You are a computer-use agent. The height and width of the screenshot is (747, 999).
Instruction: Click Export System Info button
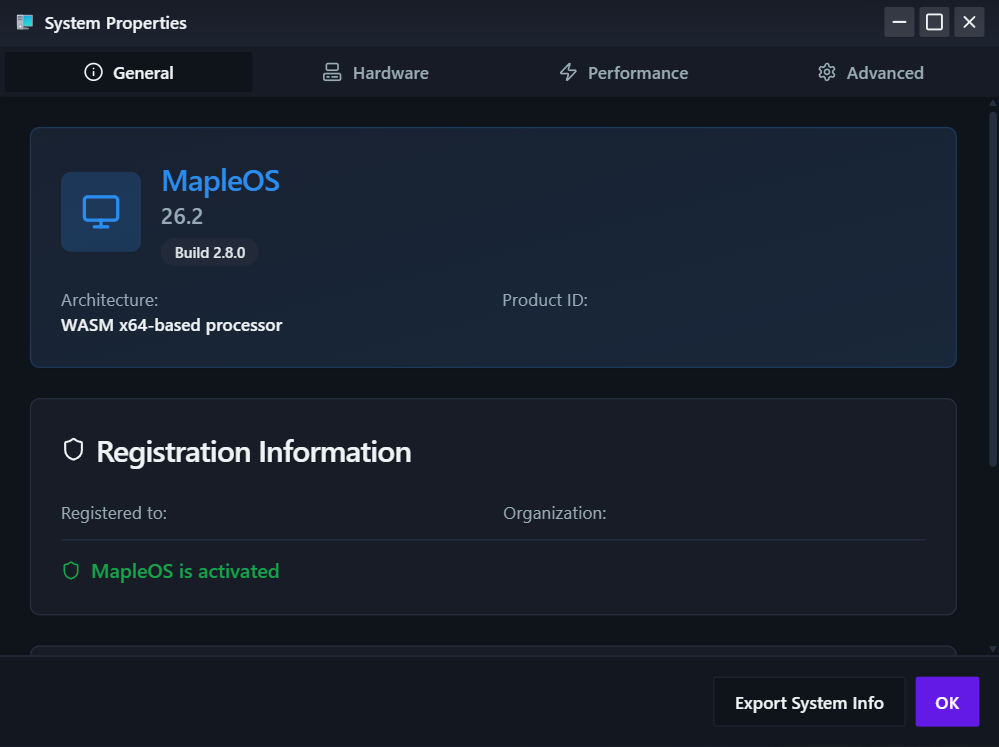click(809, 702)
